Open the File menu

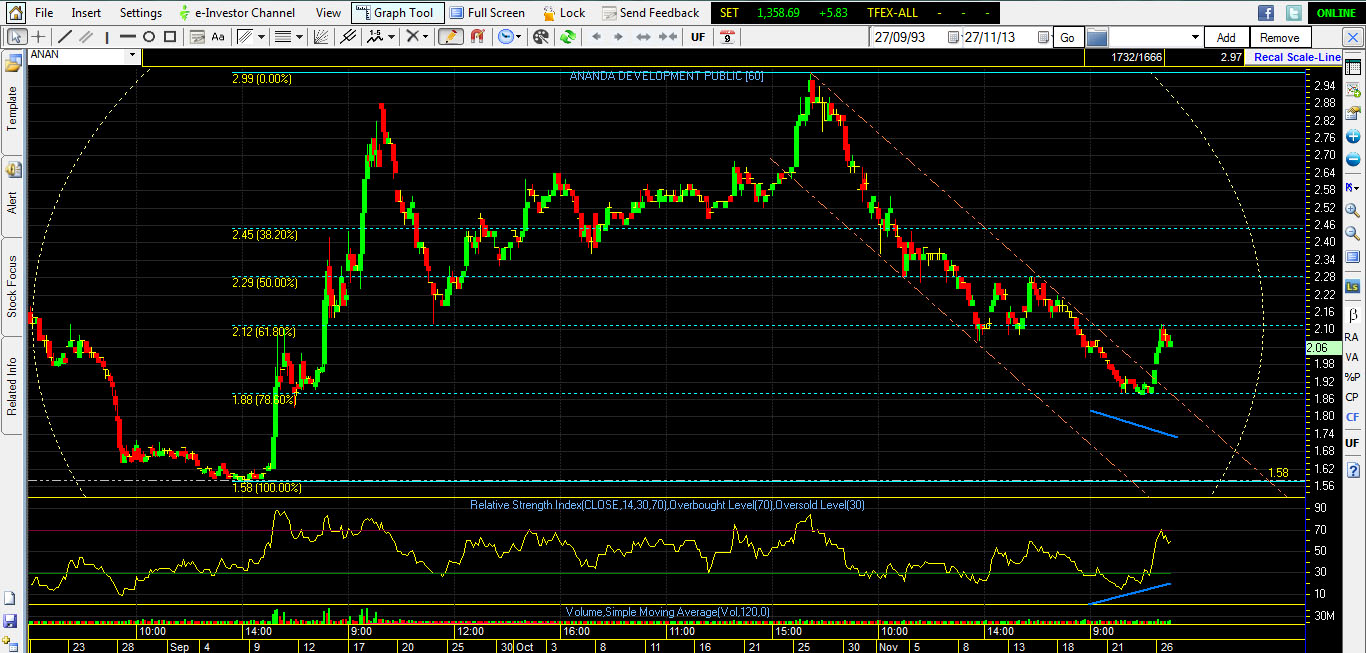[44, 13]
